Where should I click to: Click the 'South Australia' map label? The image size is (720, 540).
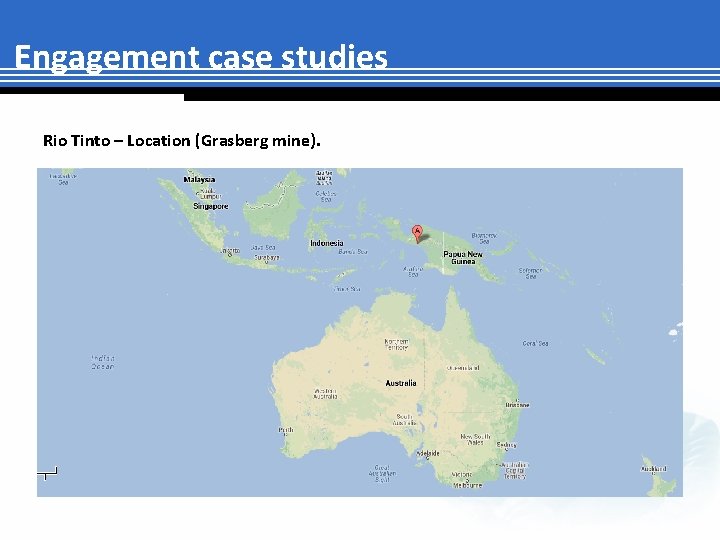(x=405, y=420)
